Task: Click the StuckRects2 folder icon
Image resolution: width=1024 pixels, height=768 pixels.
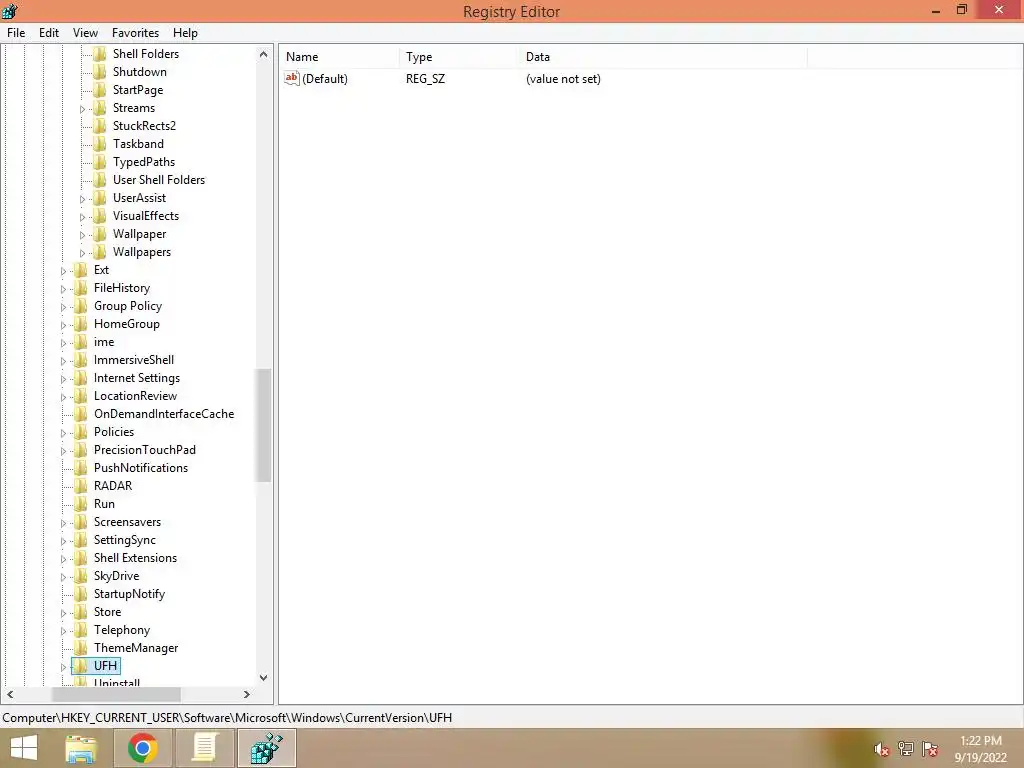Action: [x=99, y=125]
